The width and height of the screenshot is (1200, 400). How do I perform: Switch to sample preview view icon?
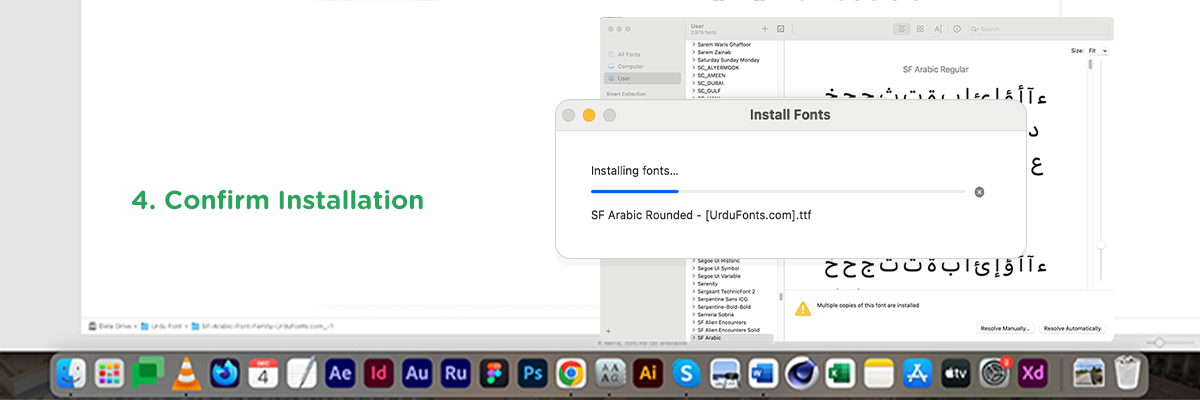click(901, 29)
